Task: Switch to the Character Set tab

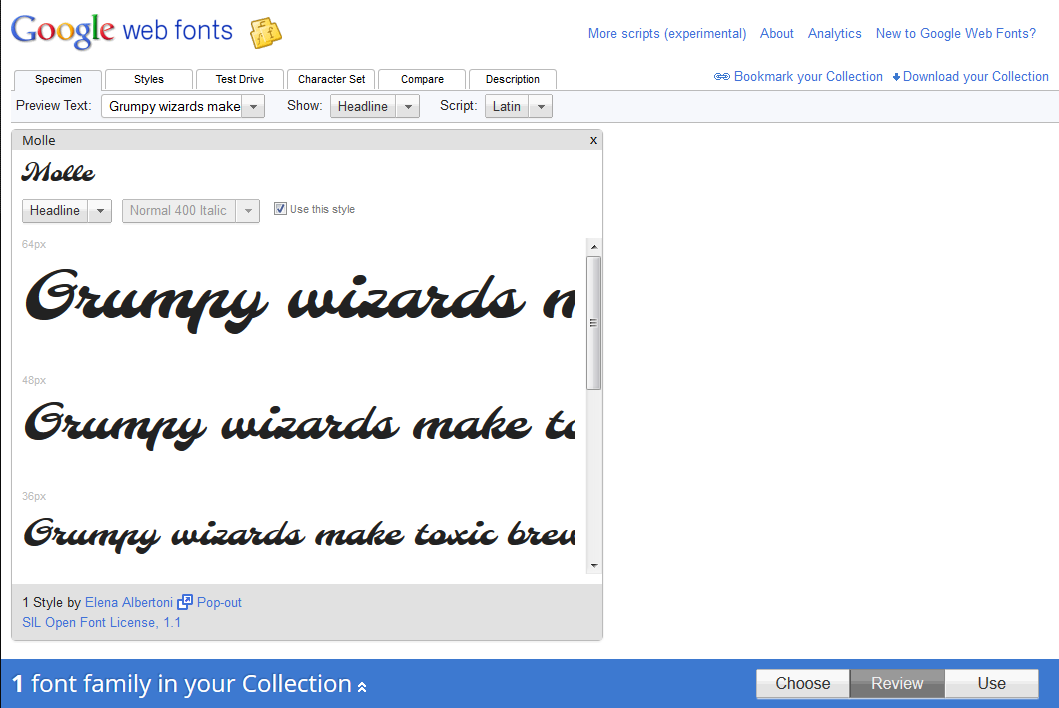Action: click(x=331, y=79)
